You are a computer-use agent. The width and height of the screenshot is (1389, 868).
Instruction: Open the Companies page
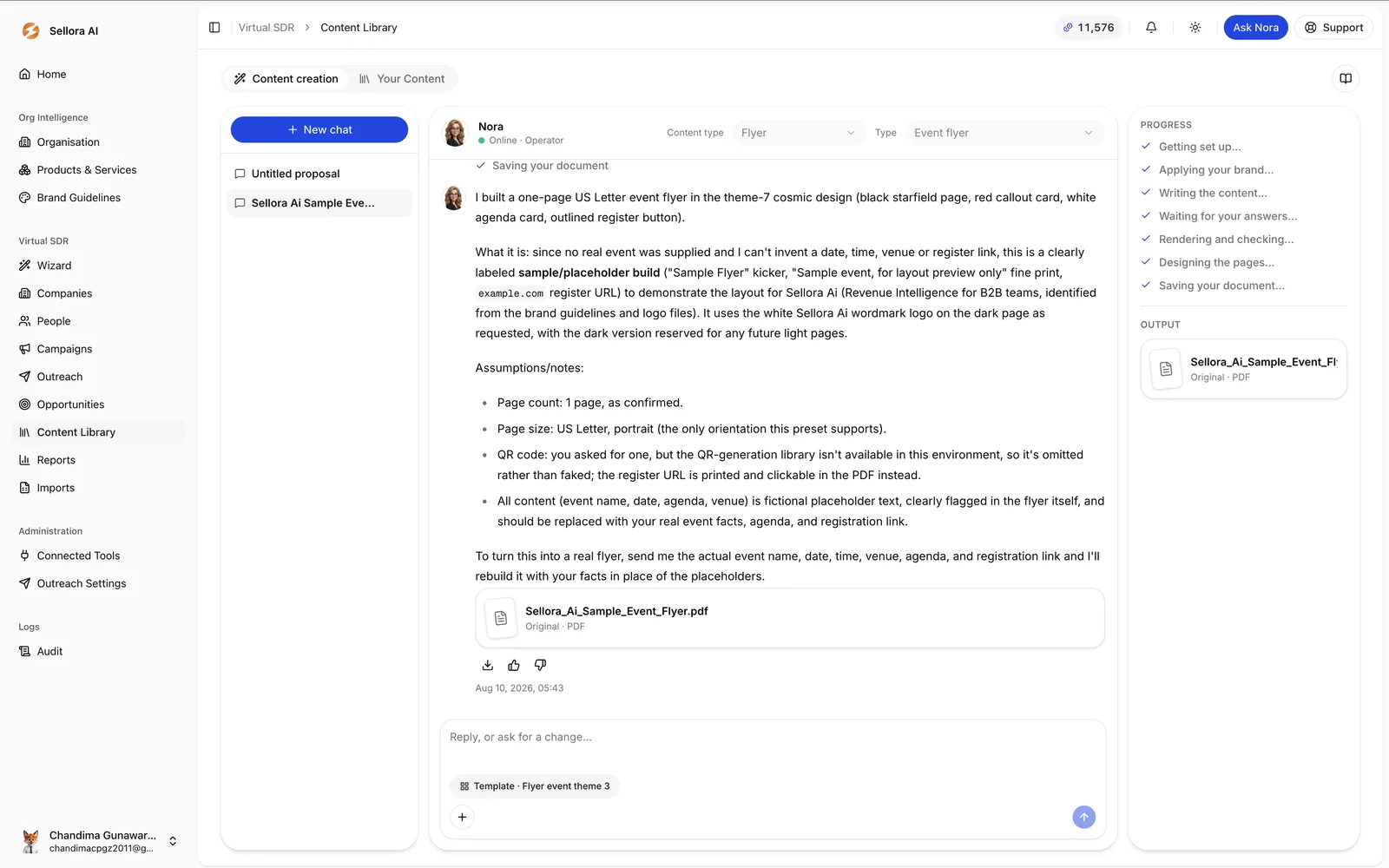99,293
